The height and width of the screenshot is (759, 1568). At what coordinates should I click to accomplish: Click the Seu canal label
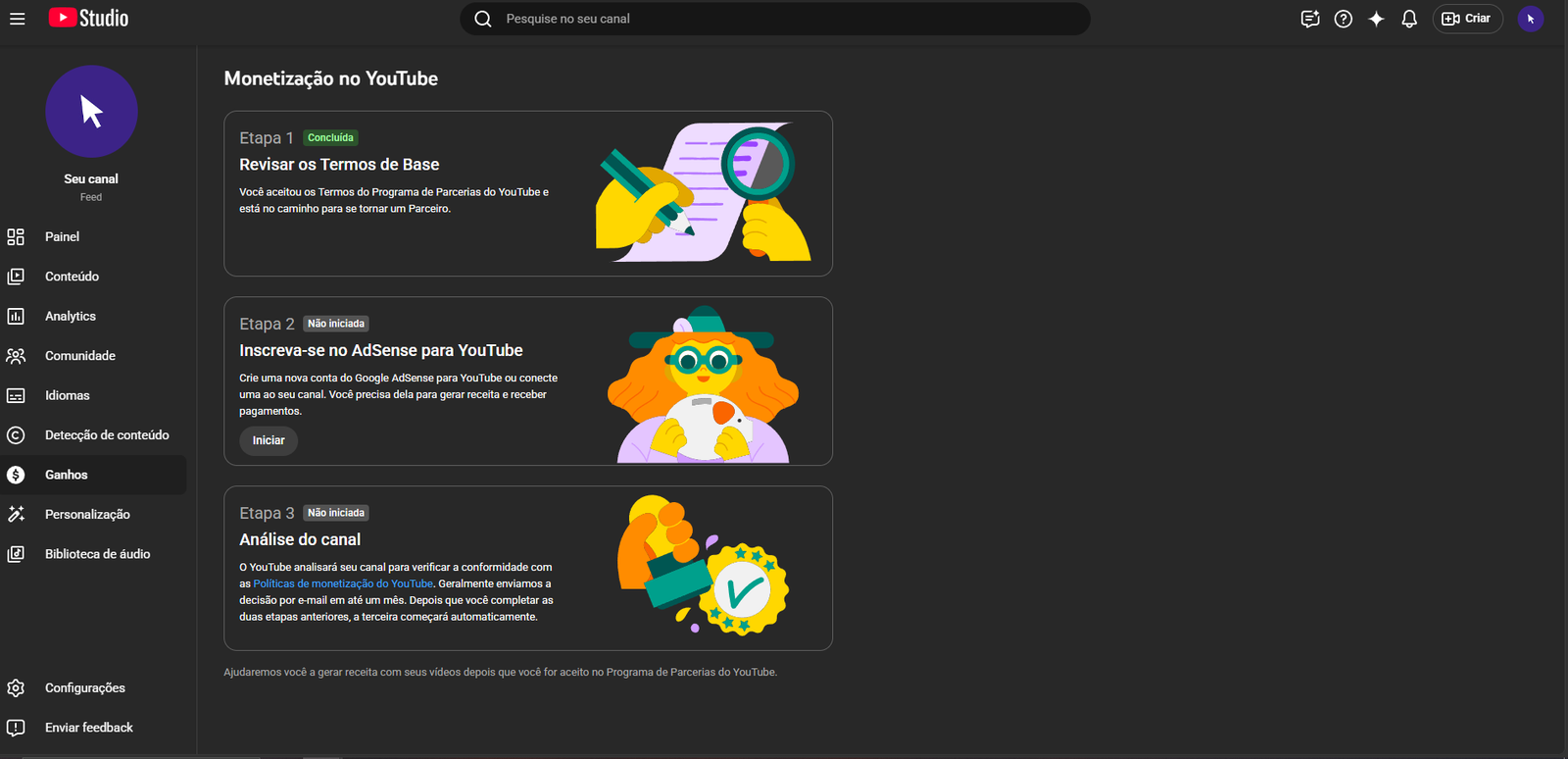tap(91, 178)
